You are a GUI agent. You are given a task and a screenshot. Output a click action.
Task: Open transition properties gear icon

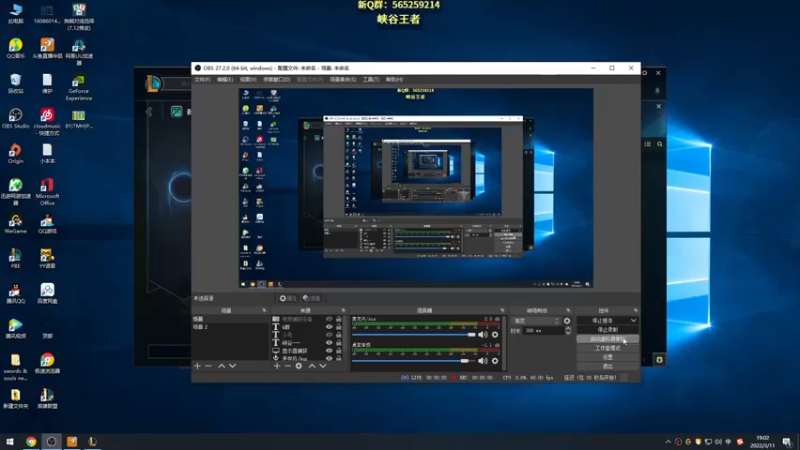(567, 321)
